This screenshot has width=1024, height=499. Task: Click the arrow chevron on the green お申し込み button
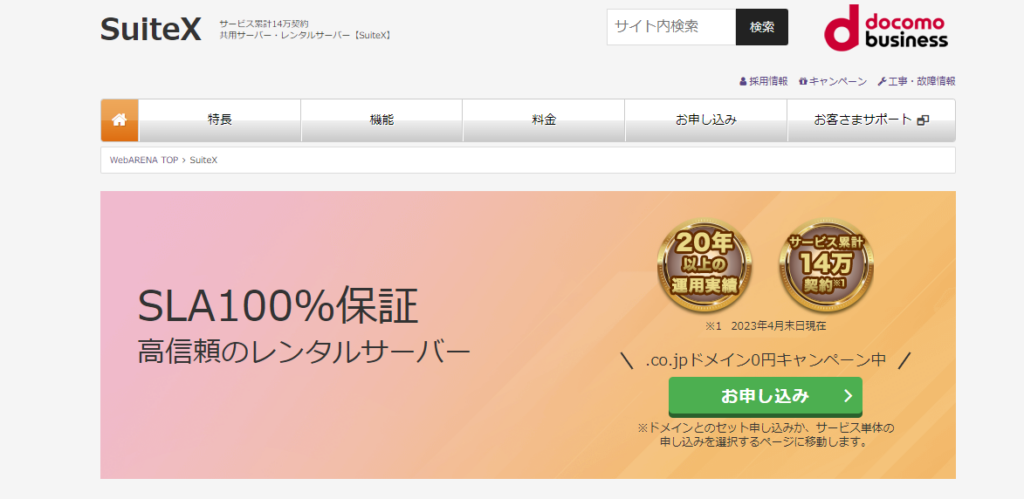click(x=847, y=396)
